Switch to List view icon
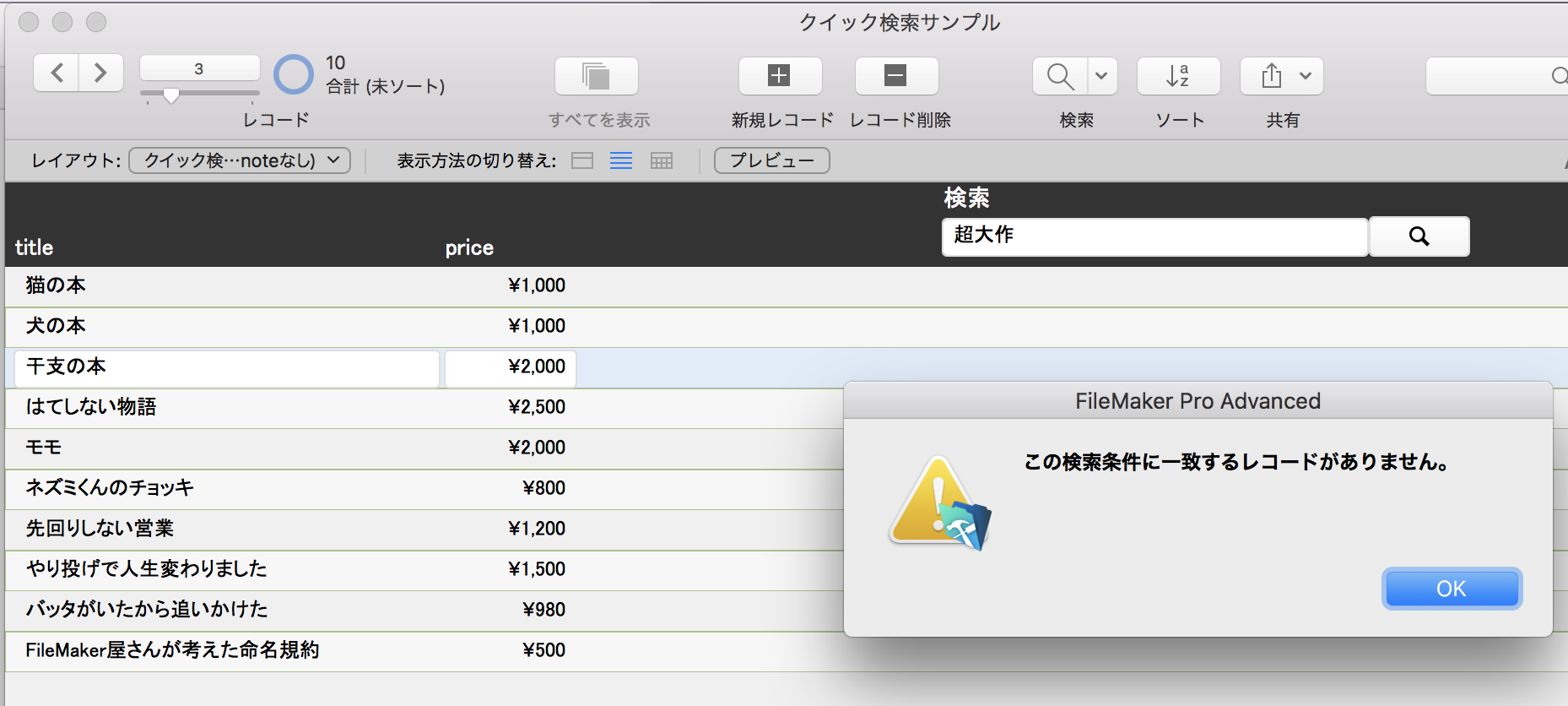1568x706 pixels. (621, 160)
